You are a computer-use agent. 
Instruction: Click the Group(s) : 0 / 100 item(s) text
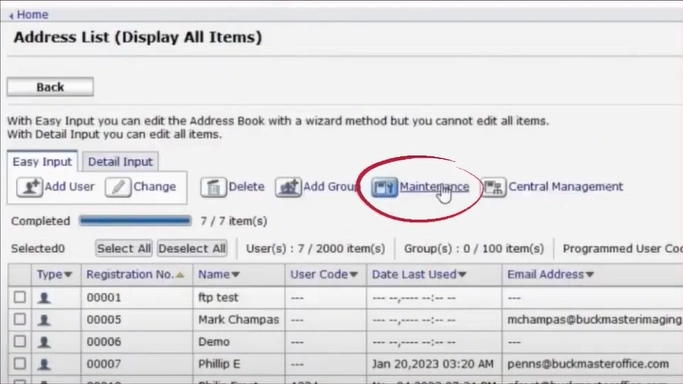(x=474, y=249)
